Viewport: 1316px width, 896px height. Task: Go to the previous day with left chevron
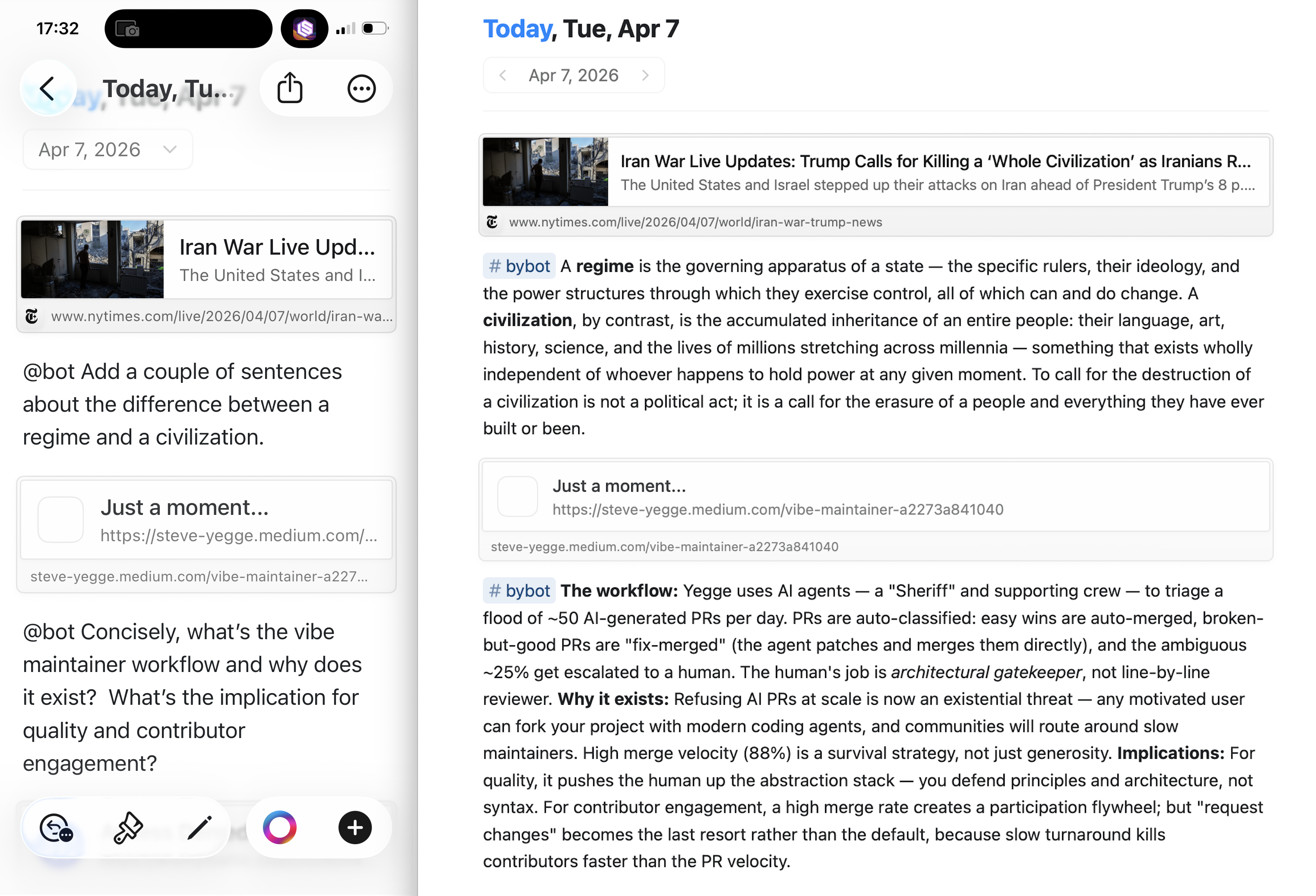point(502,75)
